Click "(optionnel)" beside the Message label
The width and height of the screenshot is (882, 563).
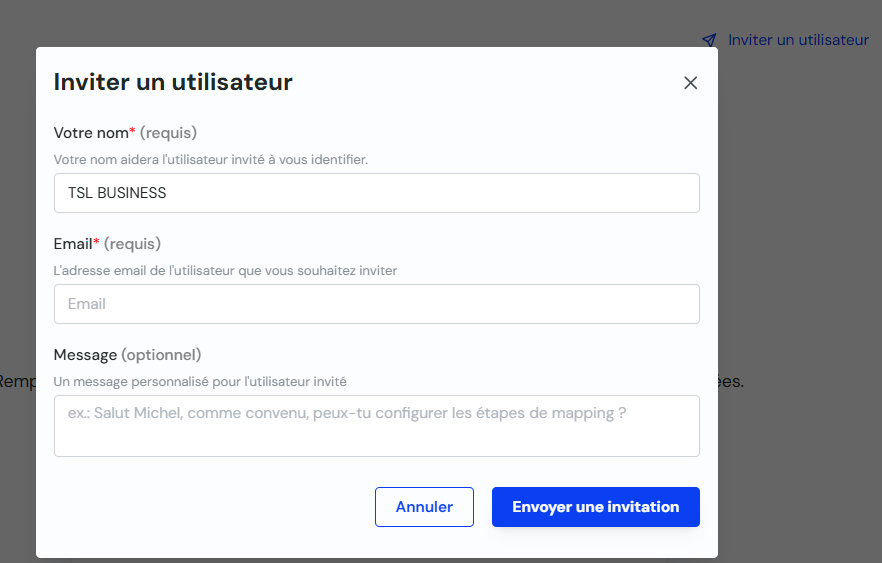click(x=161, y=355)
